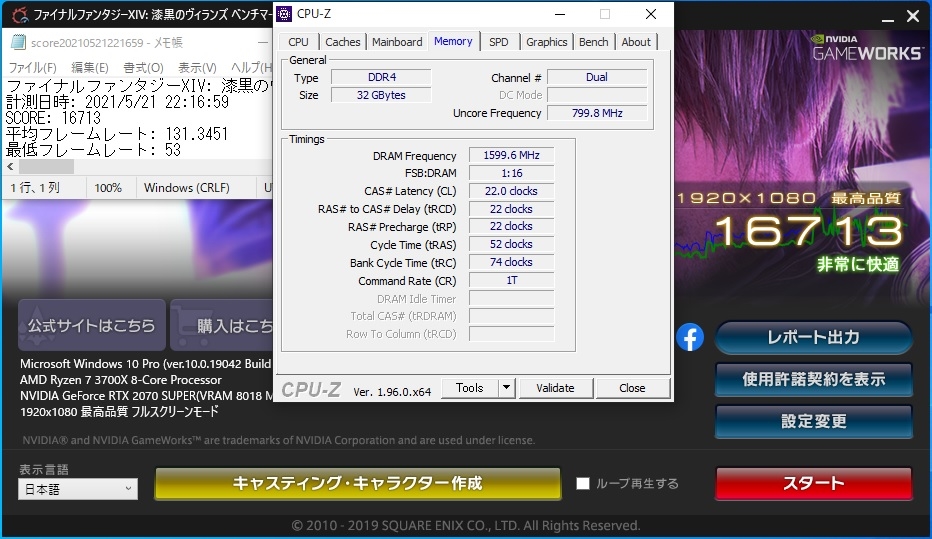932x539 pixels.
Task: Open the ファイル(F) menu in Notepad
Action: coord(32,68)
